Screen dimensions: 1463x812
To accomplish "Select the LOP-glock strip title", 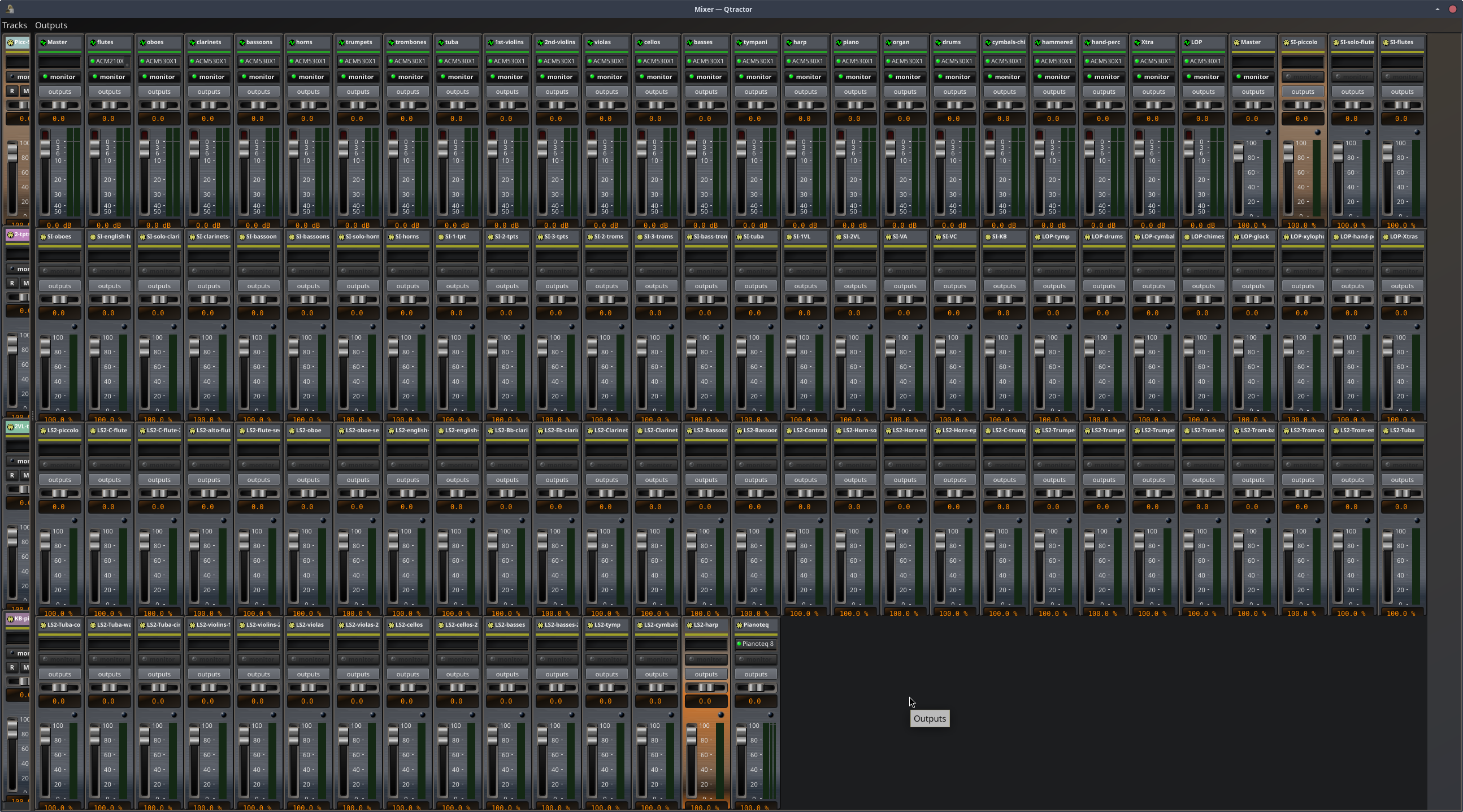I will tap(1253, 237).
